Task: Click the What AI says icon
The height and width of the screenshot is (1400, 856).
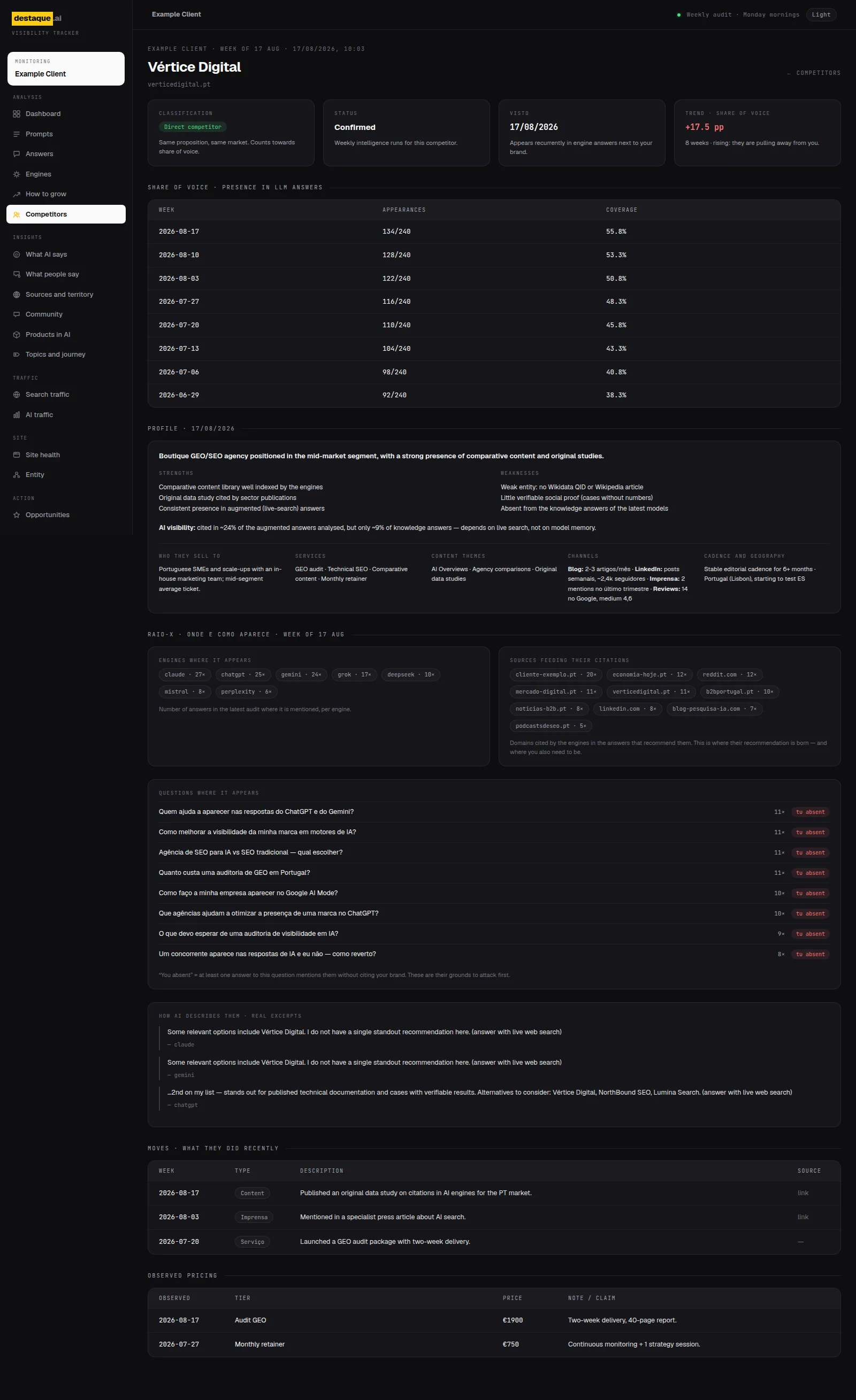Action: tap(17, 255)
